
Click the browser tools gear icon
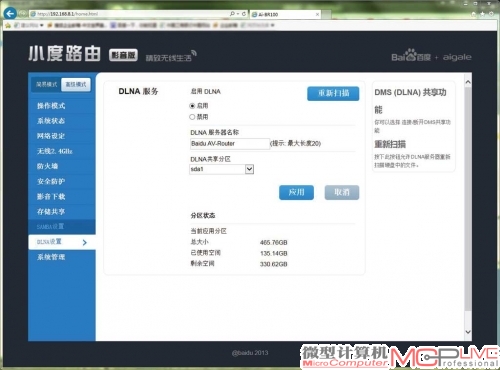coord(492,14)
